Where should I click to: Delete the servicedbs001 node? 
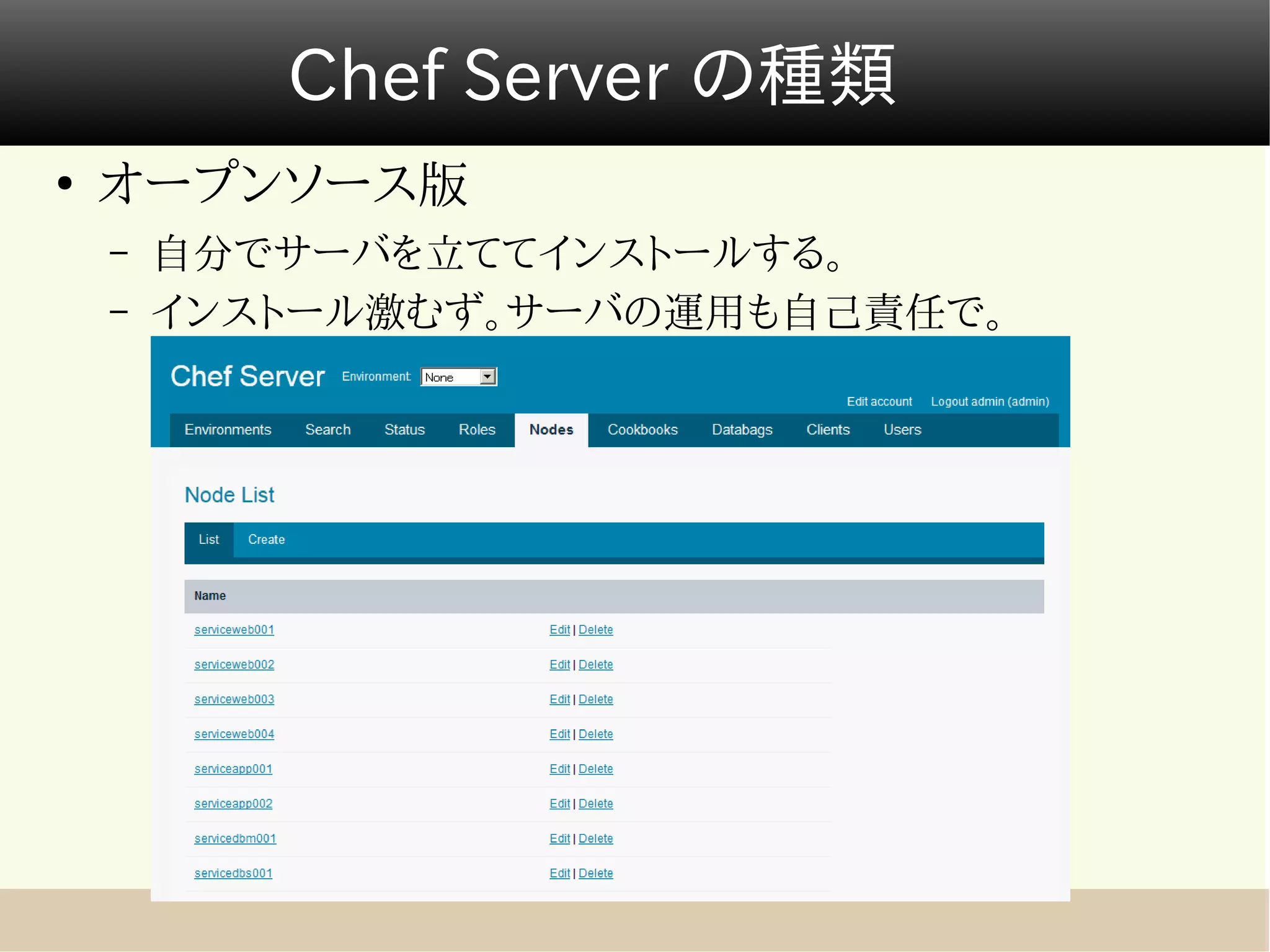pyautogui.click(x=595, y=873)
